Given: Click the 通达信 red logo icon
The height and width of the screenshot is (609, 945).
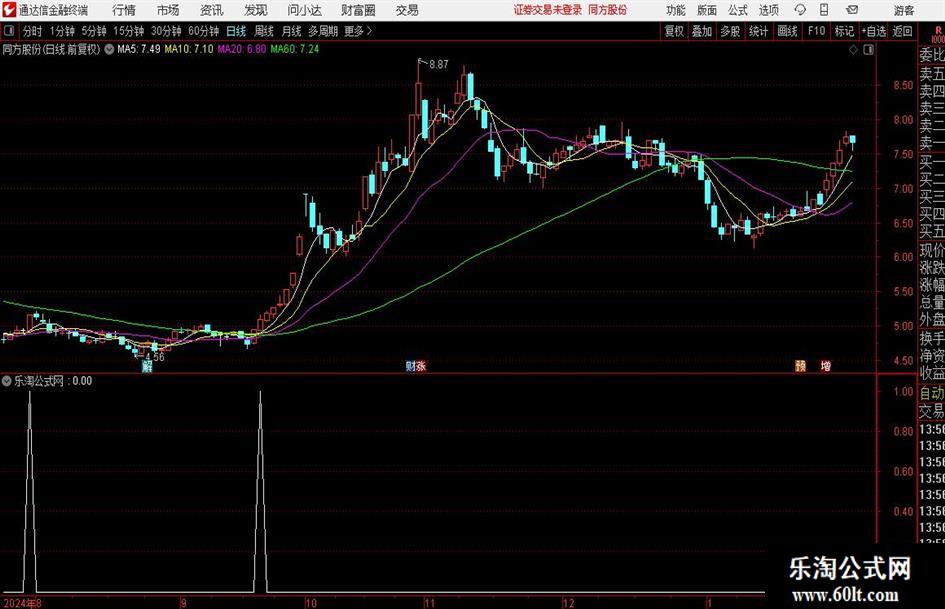Looking at the screenshot, I should (x=9, y=10).
